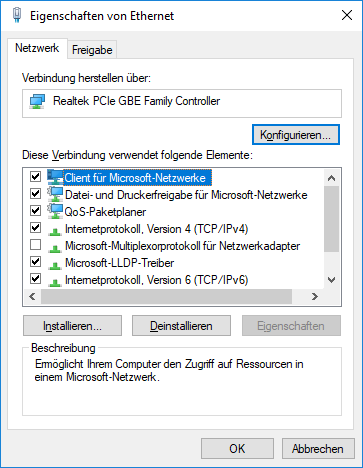Select Internetprotokoll, Version 4 (TCP/IPv4) entry
The height and width of the screenshot is (468, 363).
(156, 229)
